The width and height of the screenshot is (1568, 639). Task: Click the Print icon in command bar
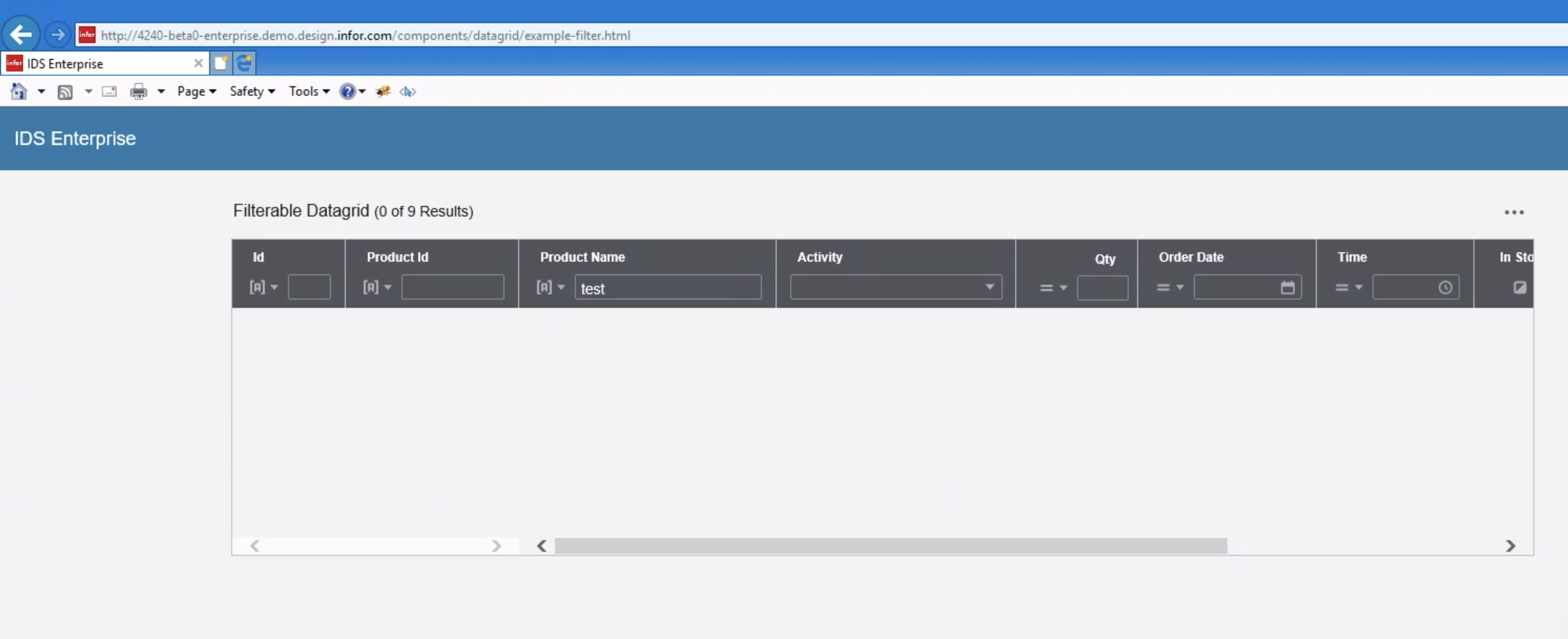139,91
